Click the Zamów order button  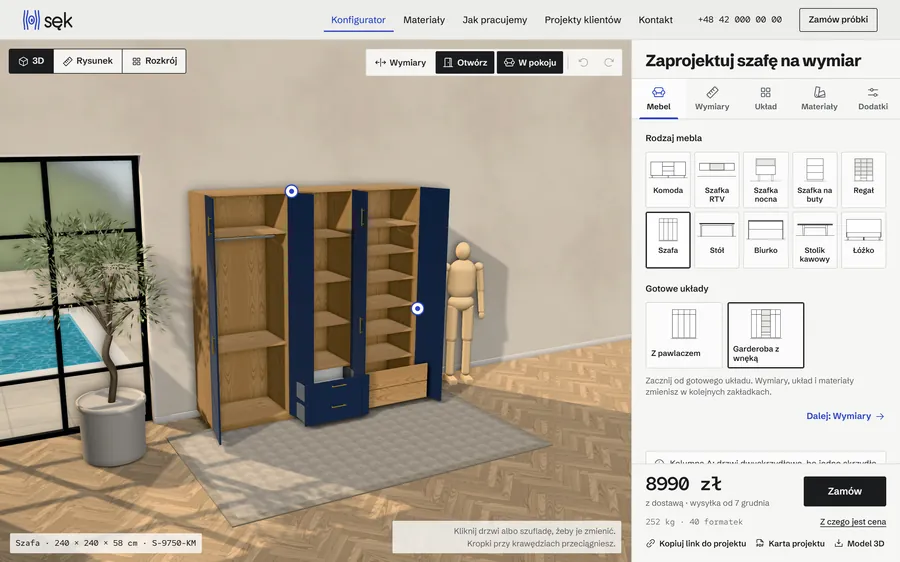click(844, 491)
